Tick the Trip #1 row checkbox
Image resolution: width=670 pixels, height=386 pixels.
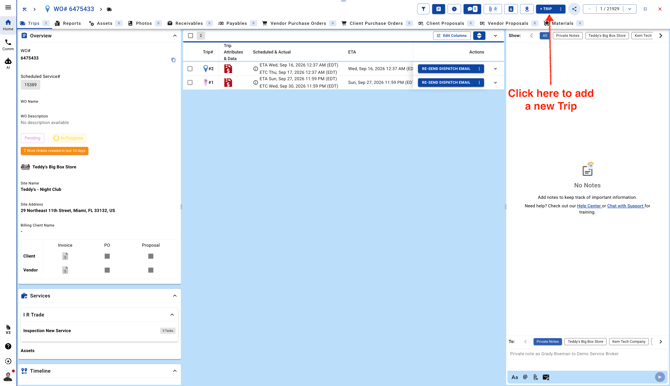click(190, 83)
